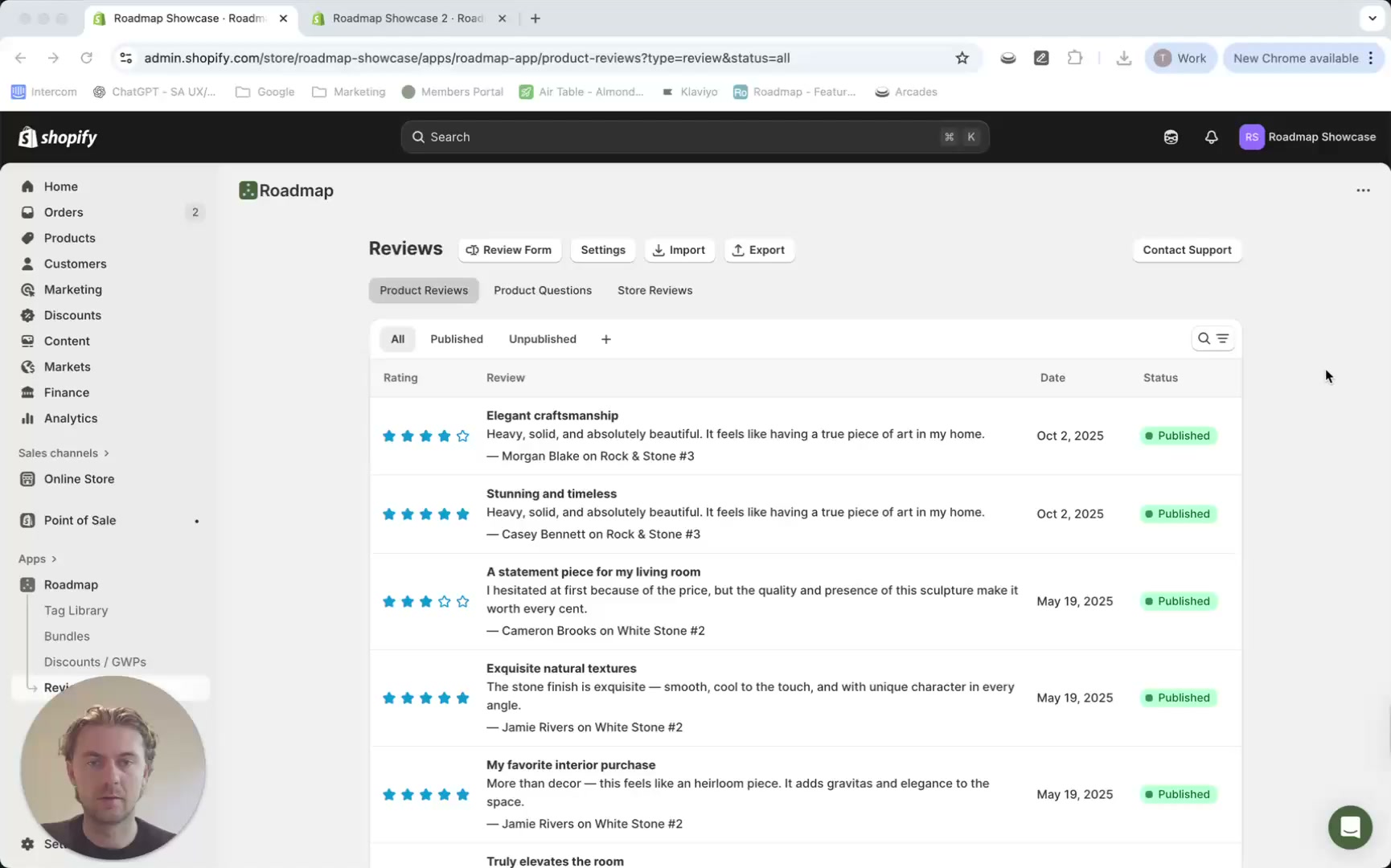Open Shopify notifications bell
The width and height of the screenshot is (1391, 868).
click(1212, 137)
